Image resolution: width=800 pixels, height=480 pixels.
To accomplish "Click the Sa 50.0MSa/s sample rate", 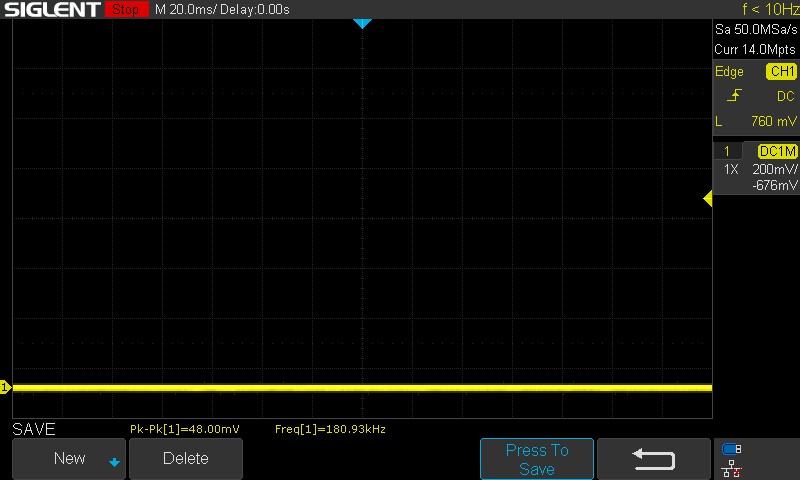I will pos(756,29).
